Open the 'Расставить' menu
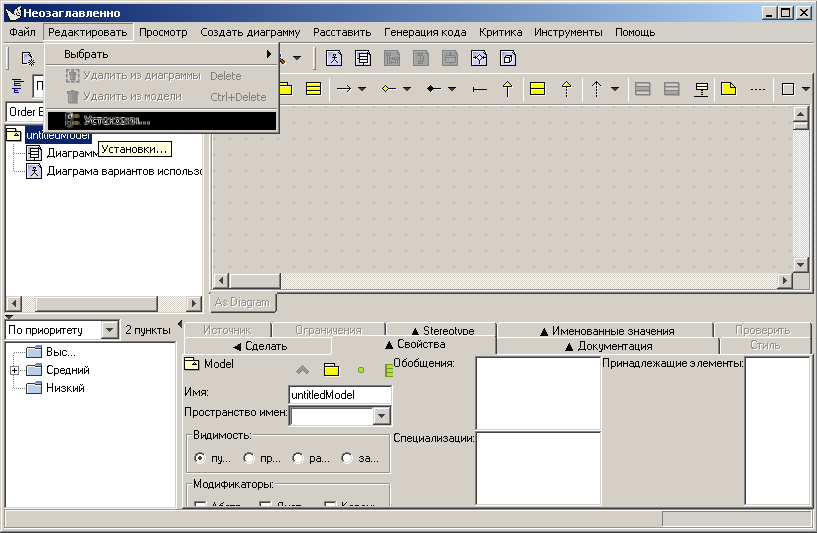This screenshot has height=533, width=817. [x=342, y=32]
